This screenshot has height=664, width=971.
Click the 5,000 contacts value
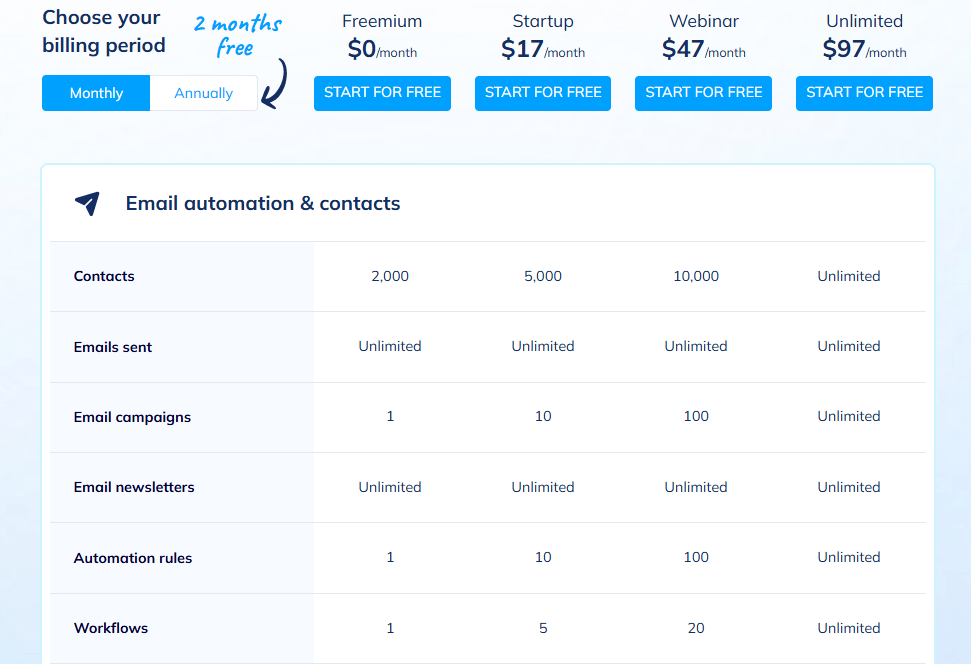tap(543, 276)
